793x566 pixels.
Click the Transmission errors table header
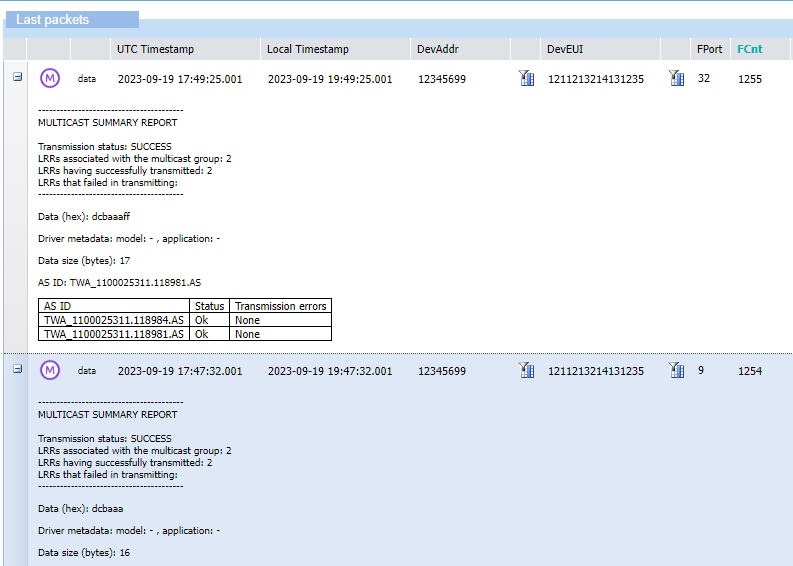280,306
